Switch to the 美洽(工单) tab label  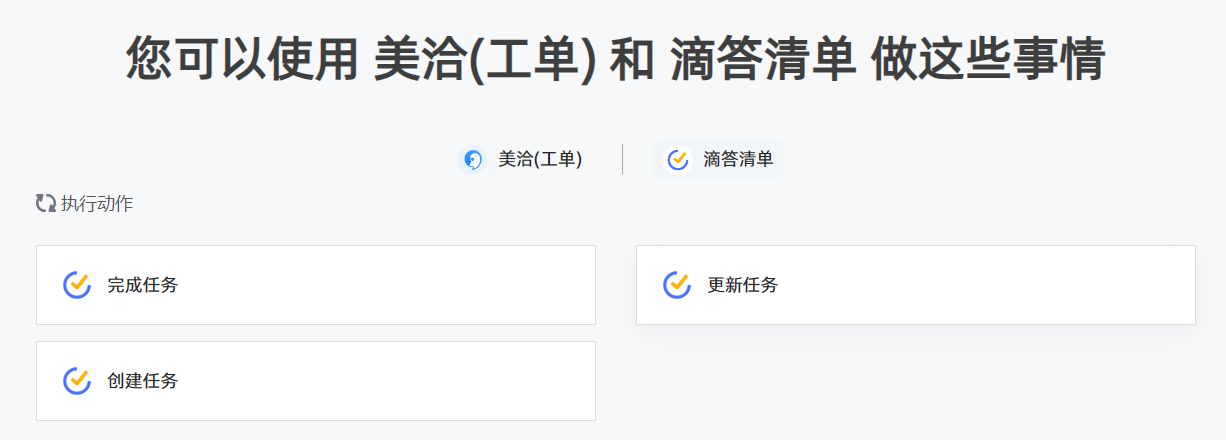coord(540,159)
